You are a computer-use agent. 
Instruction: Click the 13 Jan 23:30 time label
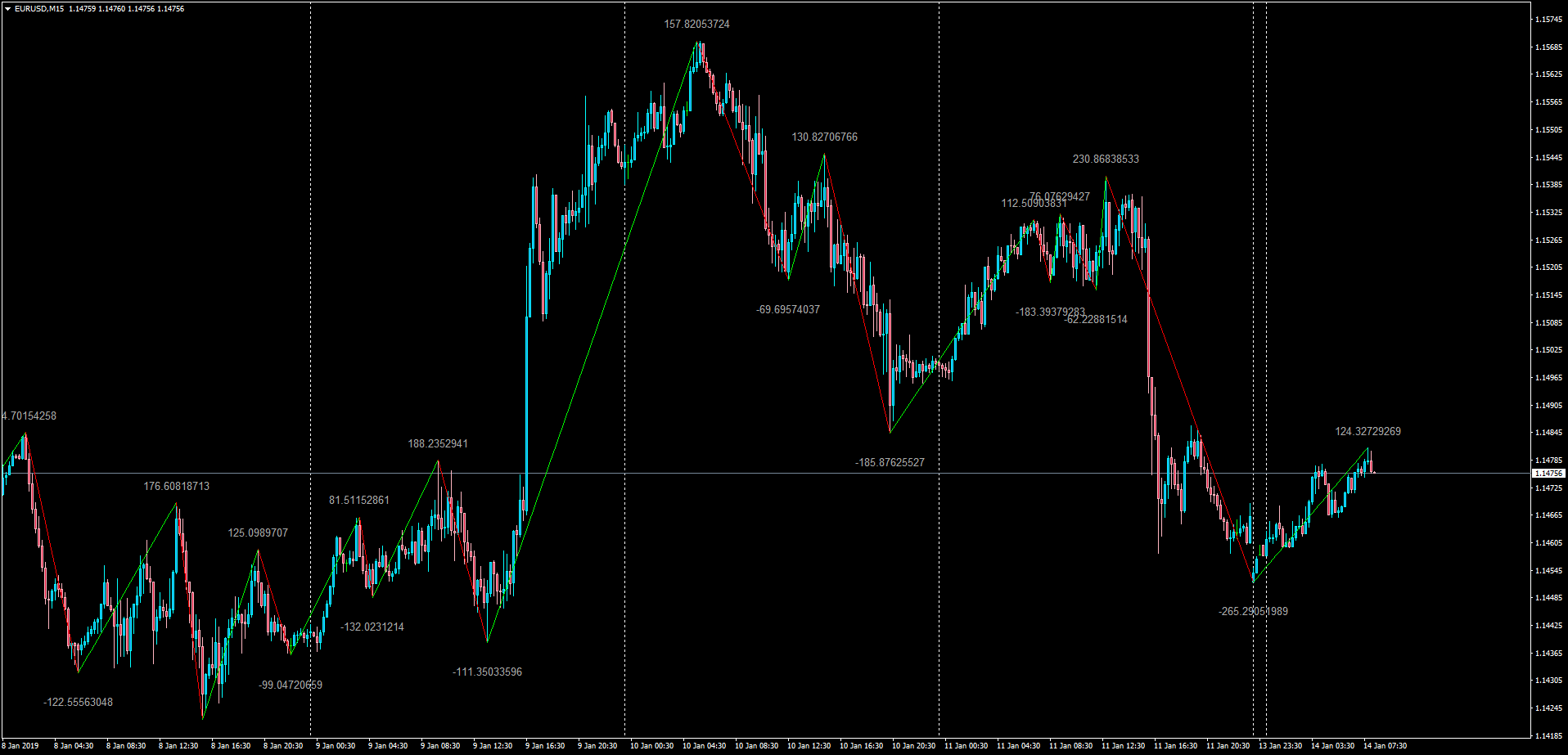(1280, 746)
